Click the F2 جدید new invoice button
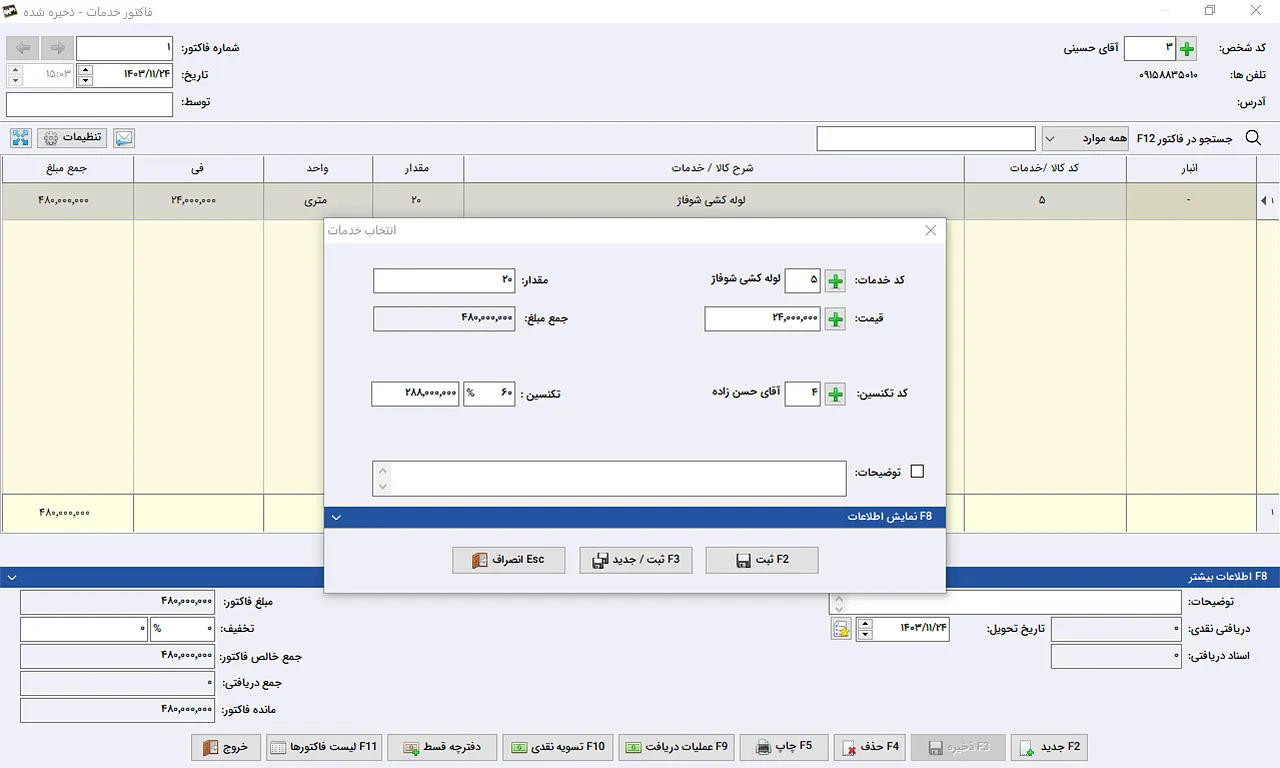 click(x=1049, y=747)
